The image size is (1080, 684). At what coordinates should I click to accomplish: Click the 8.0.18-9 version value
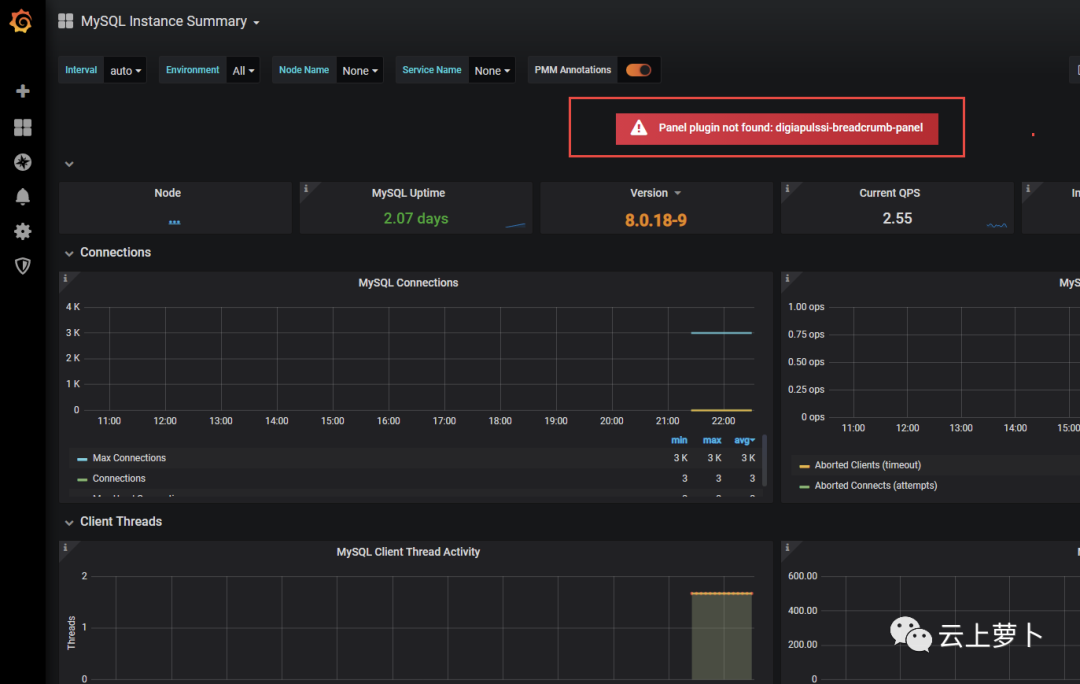[x=655, y=220]
